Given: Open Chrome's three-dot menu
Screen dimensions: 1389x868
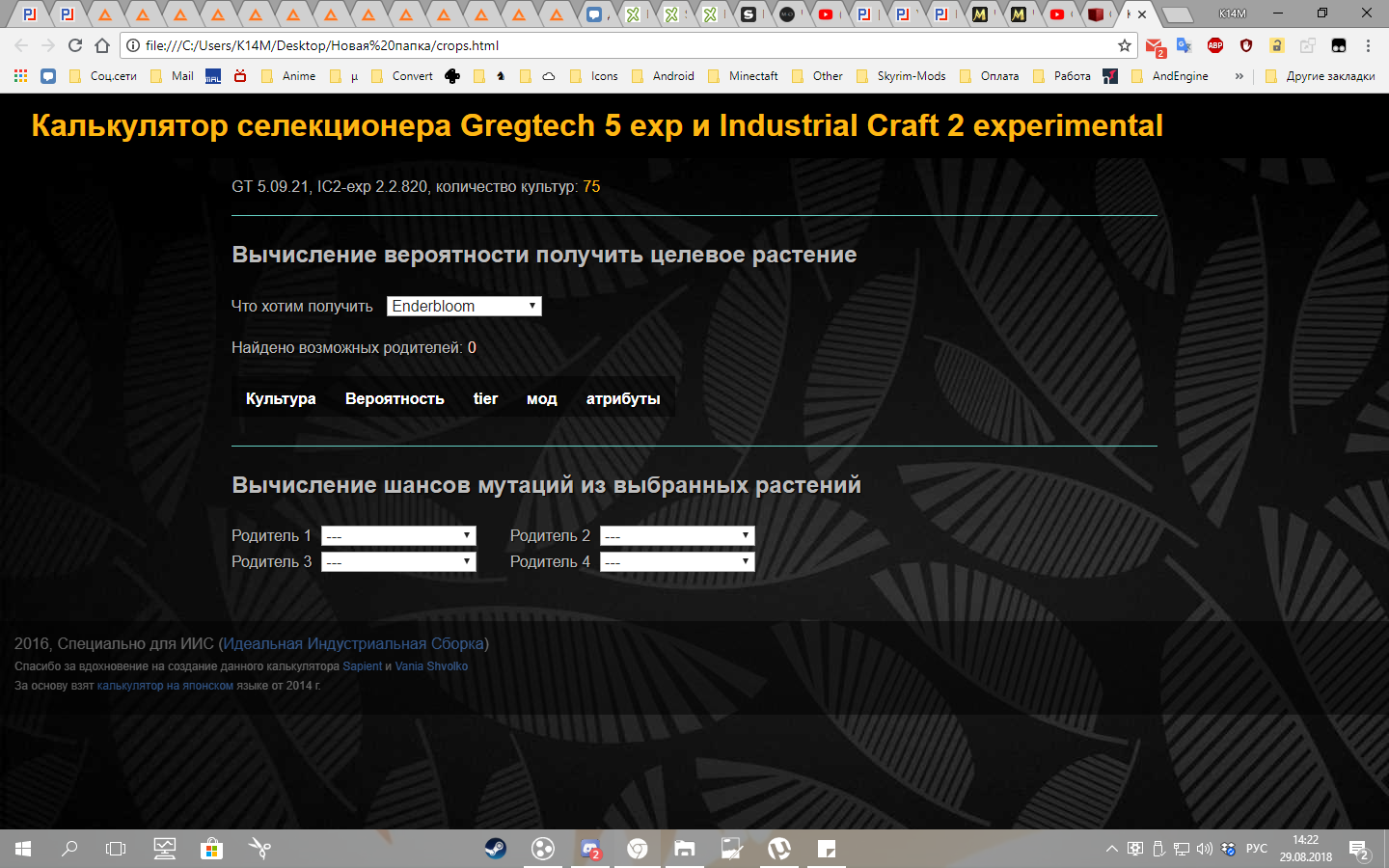Looking at the screenshot, I should tap(1368, 45).
